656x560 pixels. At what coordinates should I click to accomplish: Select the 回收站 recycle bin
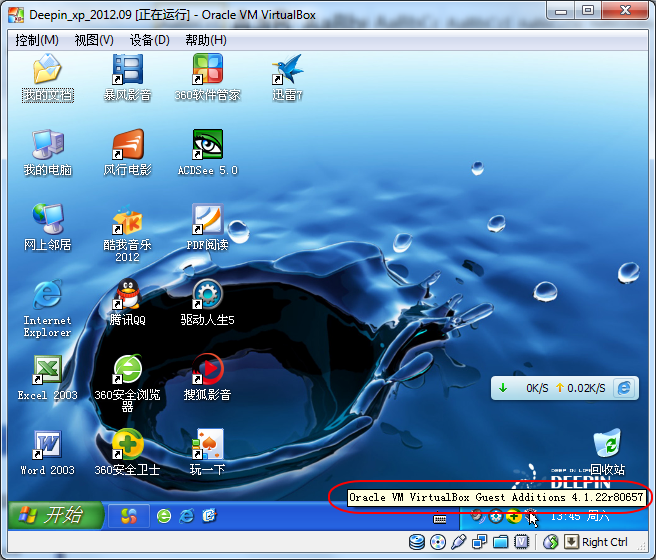coord(607,446)
